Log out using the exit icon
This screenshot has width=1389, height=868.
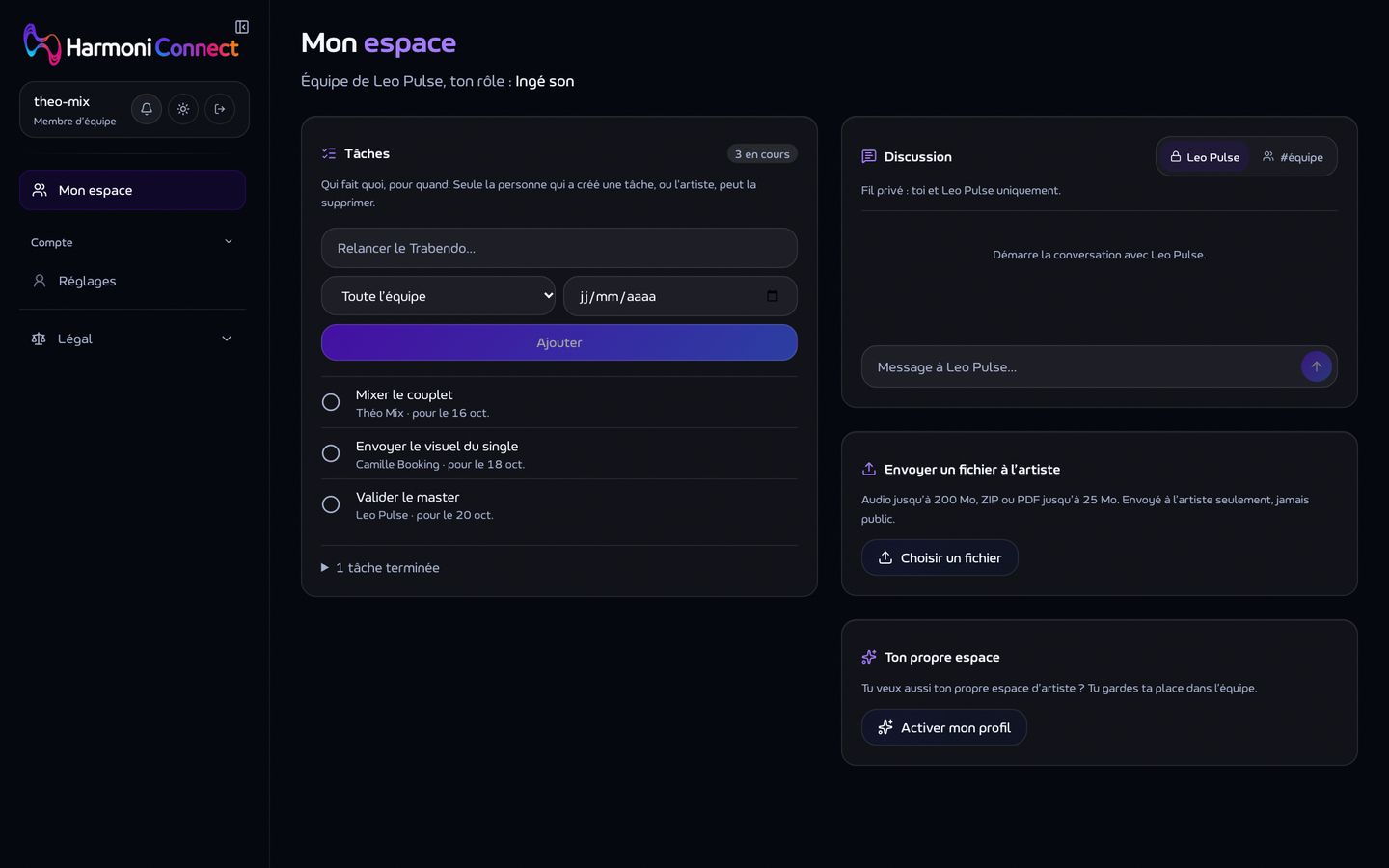point(220,109)
